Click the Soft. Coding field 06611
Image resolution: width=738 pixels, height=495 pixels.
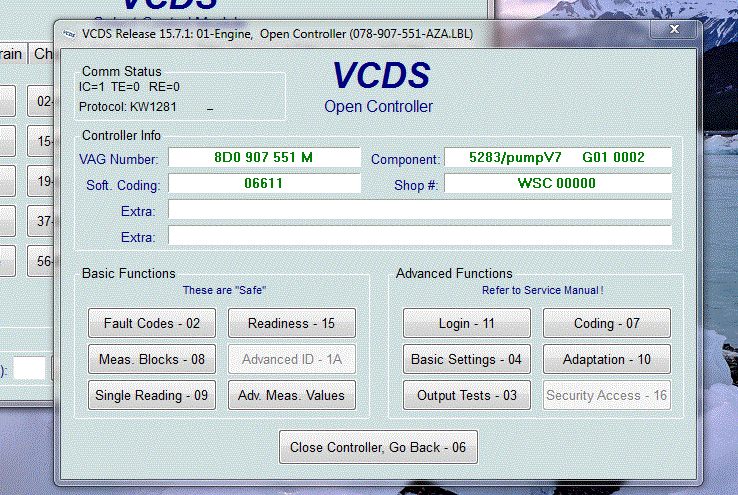click(x=264, y=183)
